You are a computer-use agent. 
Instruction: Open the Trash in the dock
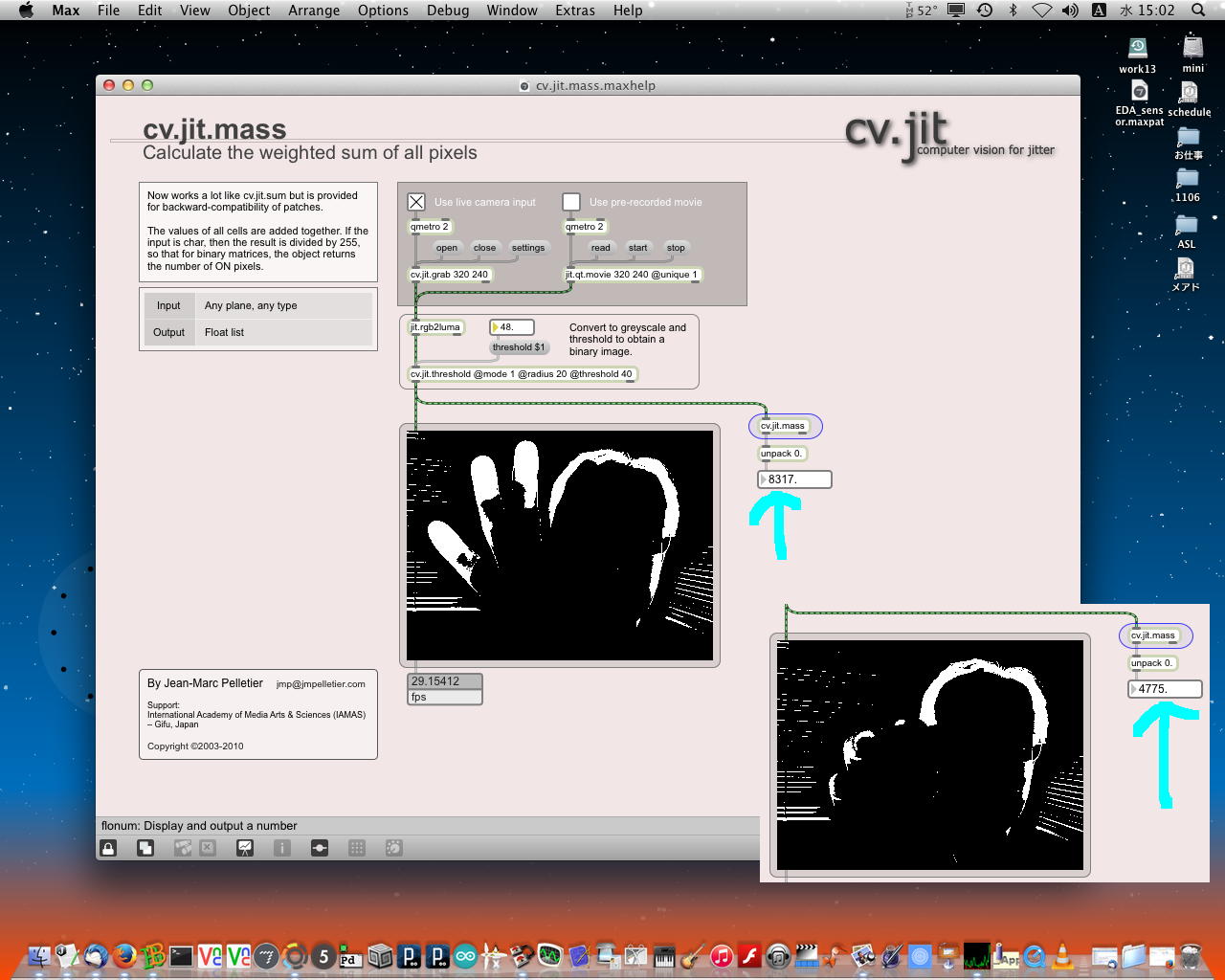pos(1190,955)
